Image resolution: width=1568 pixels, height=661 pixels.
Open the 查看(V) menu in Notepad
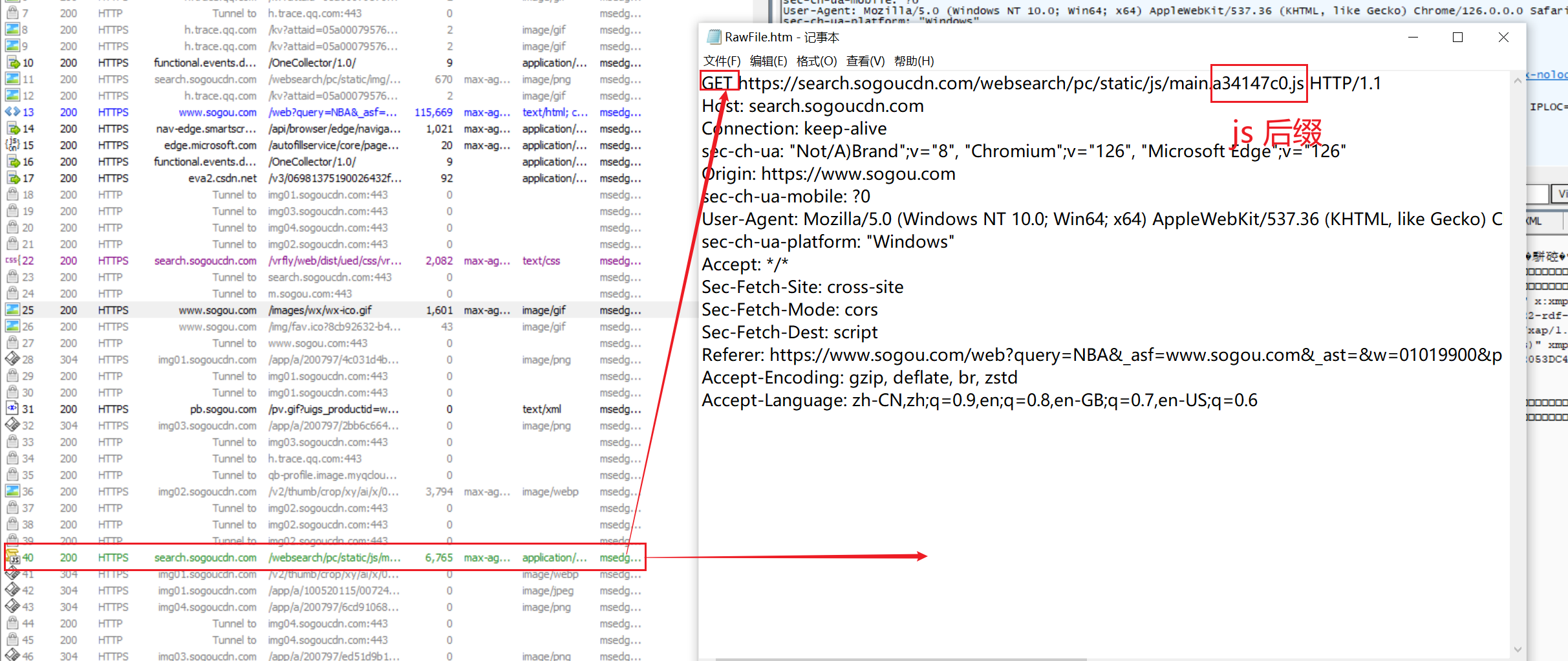coord(865,61)
